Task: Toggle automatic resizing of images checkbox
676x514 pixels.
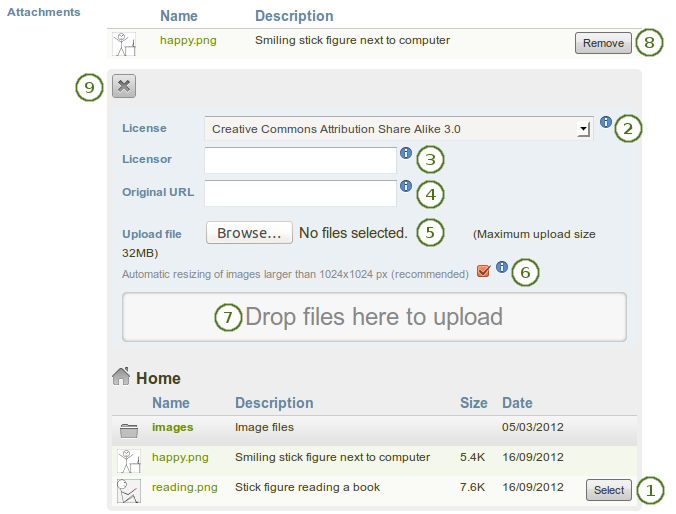Action: [484, 271]
